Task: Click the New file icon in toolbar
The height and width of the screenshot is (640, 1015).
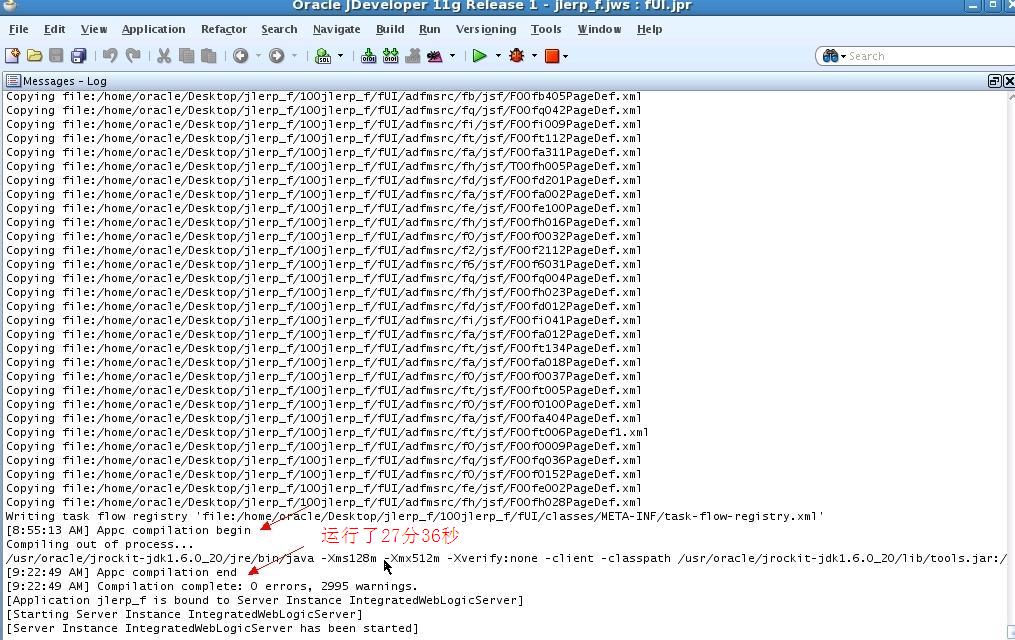Action: [12, 56]
